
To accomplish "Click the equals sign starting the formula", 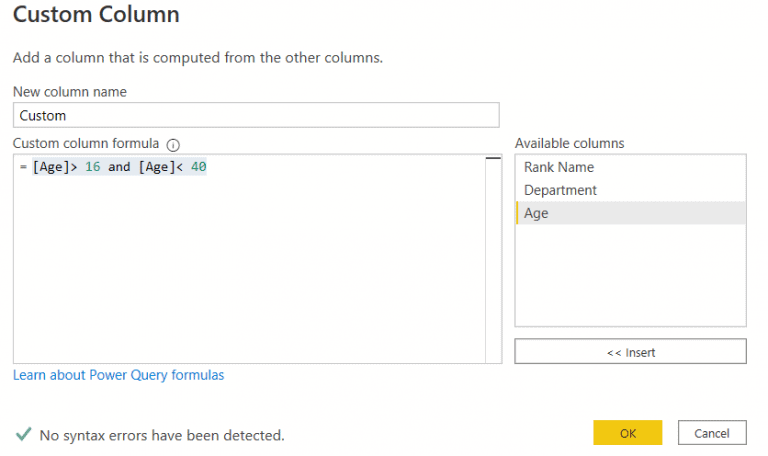I will (23, 167).
